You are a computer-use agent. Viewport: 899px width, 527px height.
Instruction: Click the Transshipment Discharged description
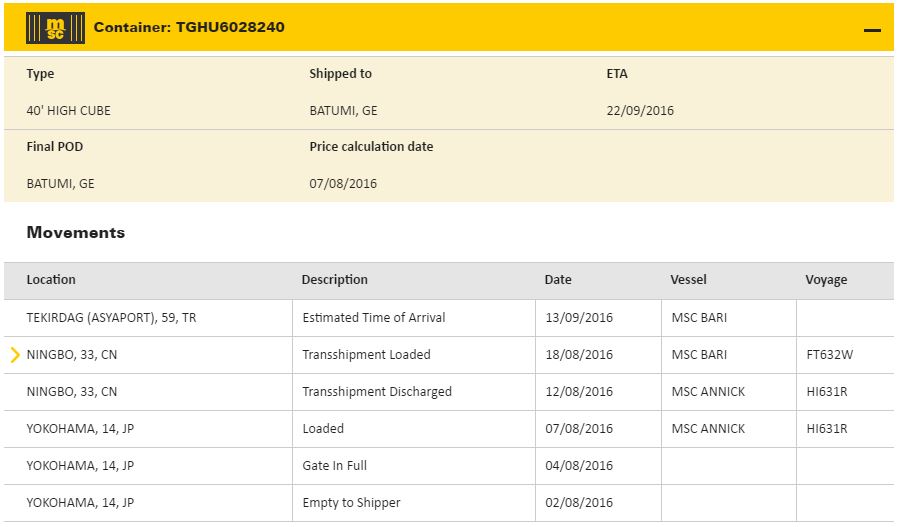(377, 392)
